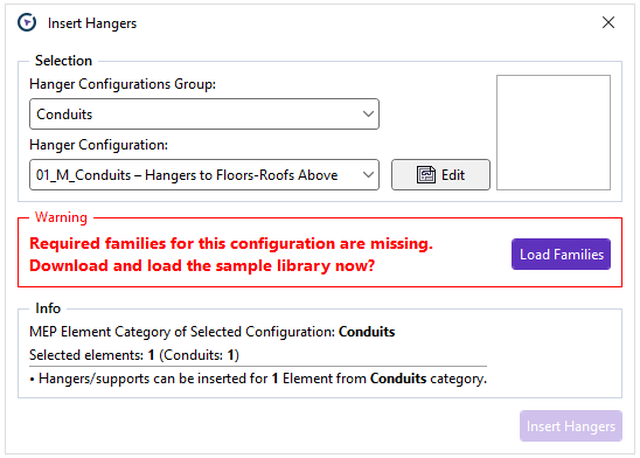Click the red missing families warning text
Screen dimensions: 640x458
click(232, 254)
